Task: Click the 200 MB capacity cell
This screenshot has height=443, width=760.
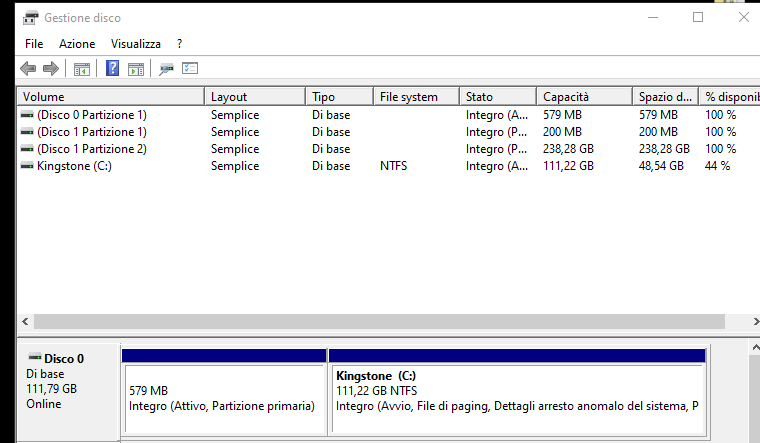Action: 562,132
